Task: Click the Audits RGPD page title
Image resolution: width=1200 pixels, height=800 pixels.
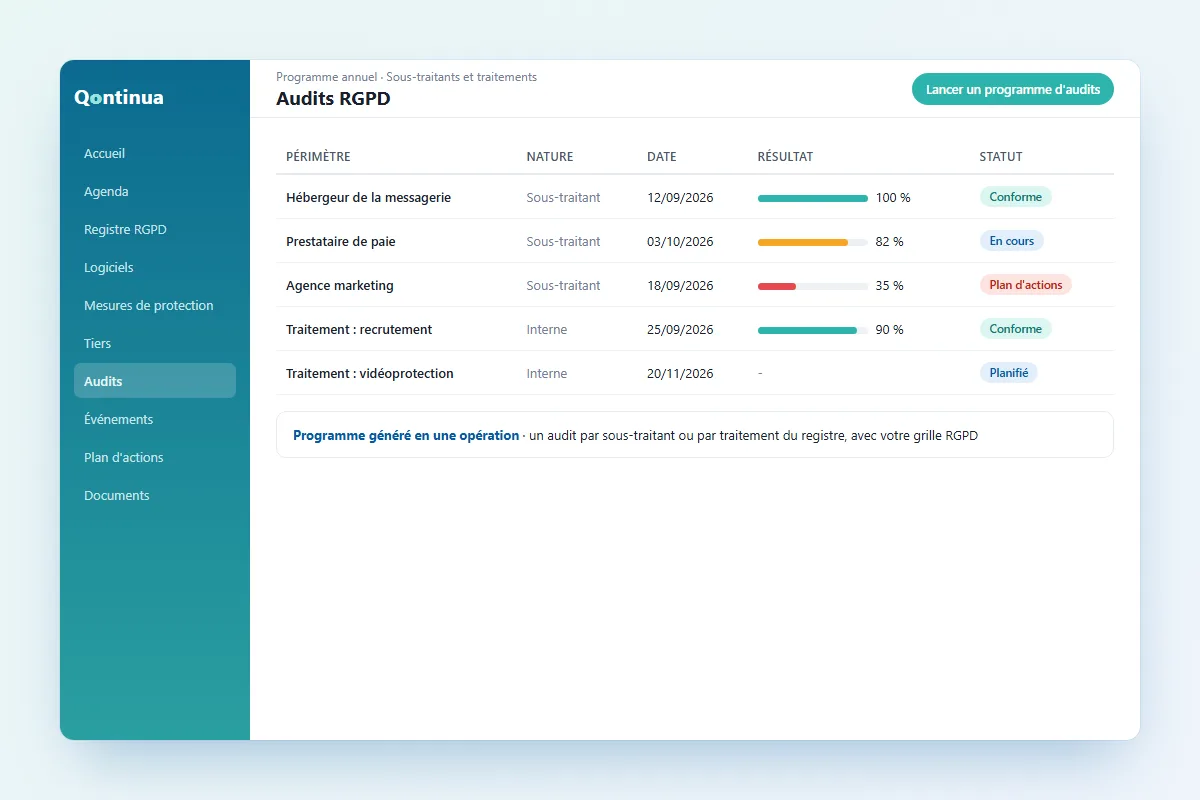Action: 333,99
